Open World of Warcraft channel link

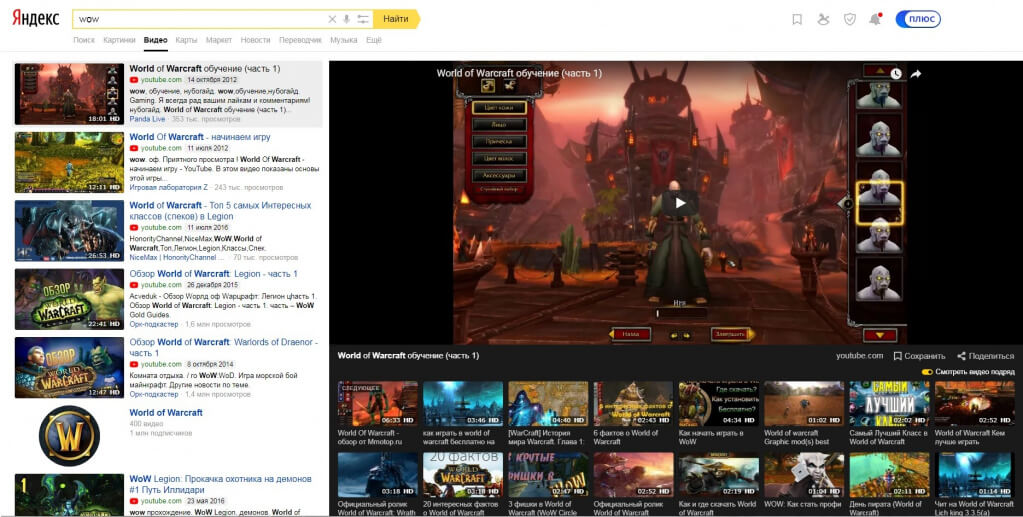166,413
